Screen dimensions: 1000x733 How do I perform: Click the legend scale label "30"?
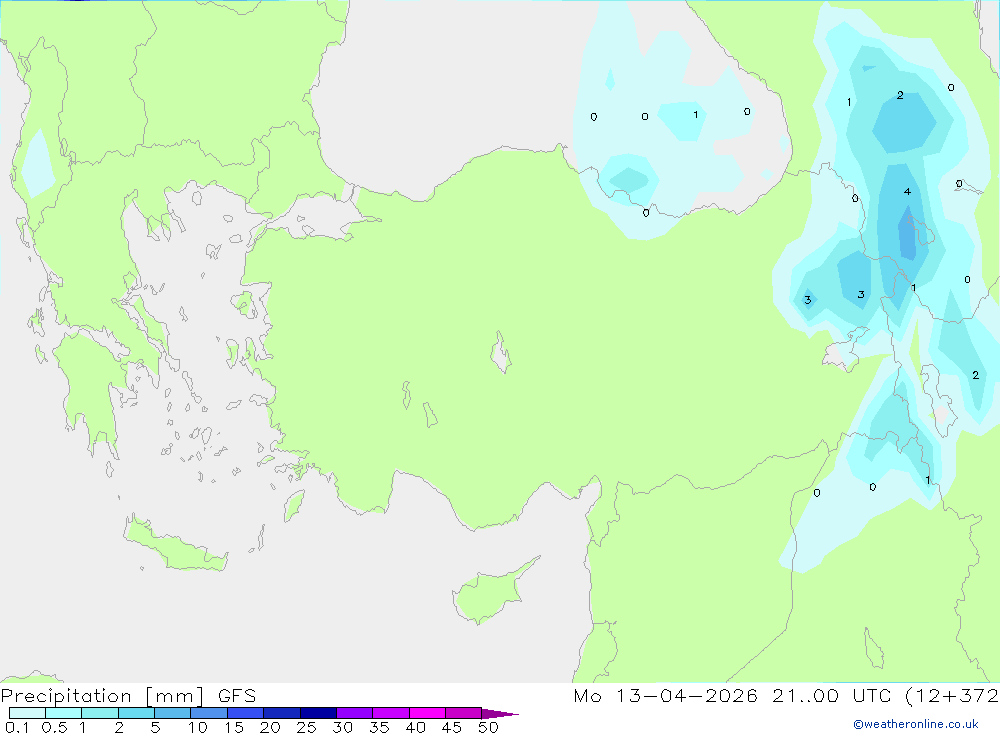342,727
